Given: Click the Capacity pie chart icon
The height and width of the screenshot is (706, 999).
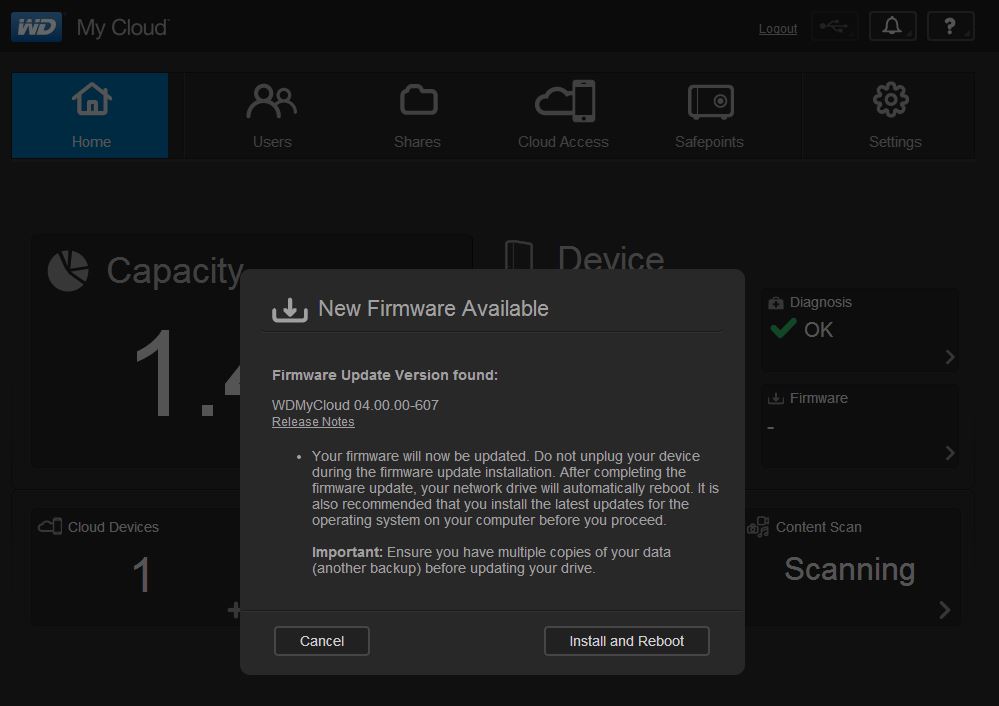Looking at the screenshot, I should pos(68,271).
